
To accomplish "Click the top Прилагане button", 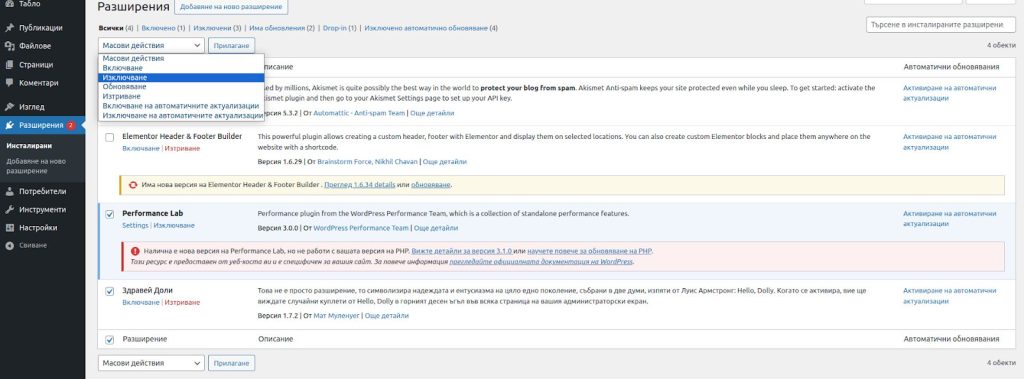I will coord(232,45).
